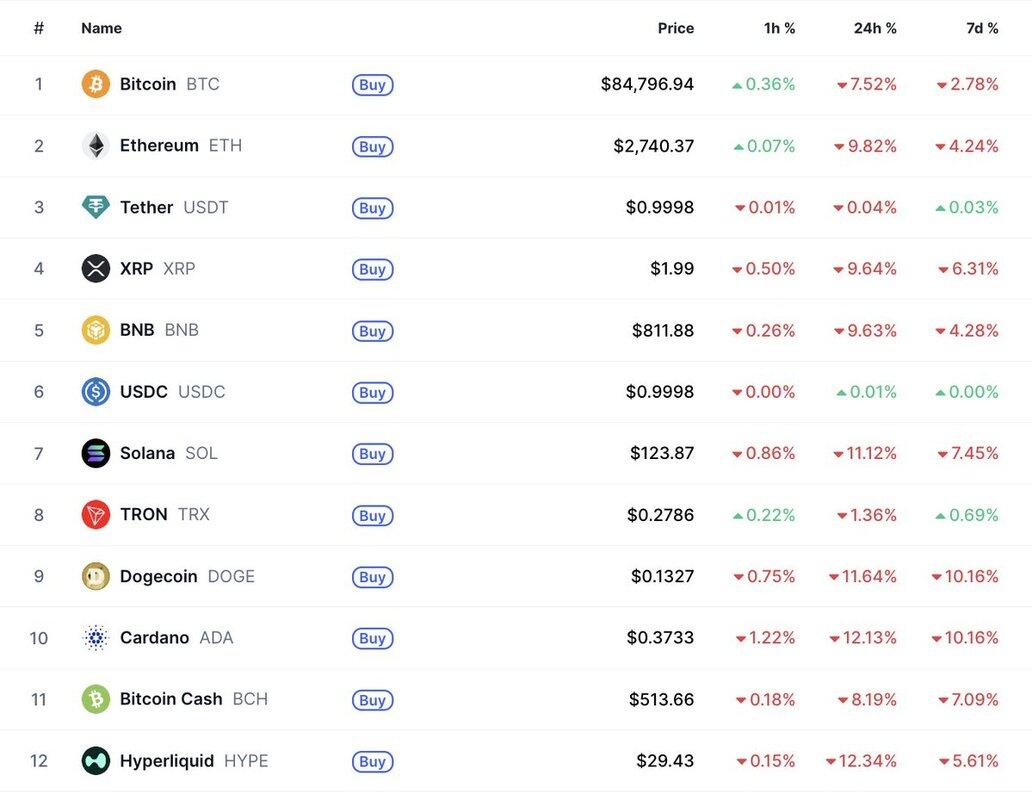The width and height of the screenshot is (1032, 794).
Task: Click the XRP logo icon
Action: (x=95, y=268)
